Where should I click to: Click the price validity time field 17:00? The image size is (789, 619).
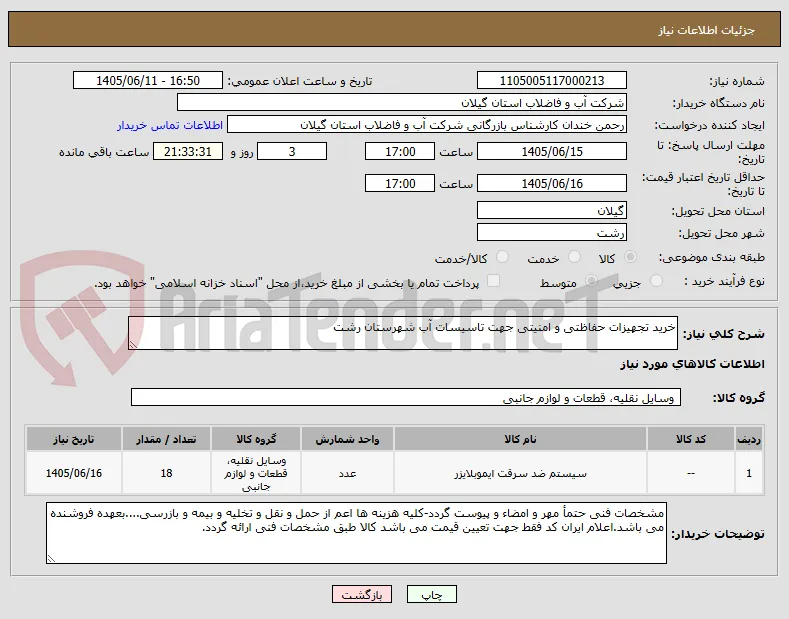[400, 183]
